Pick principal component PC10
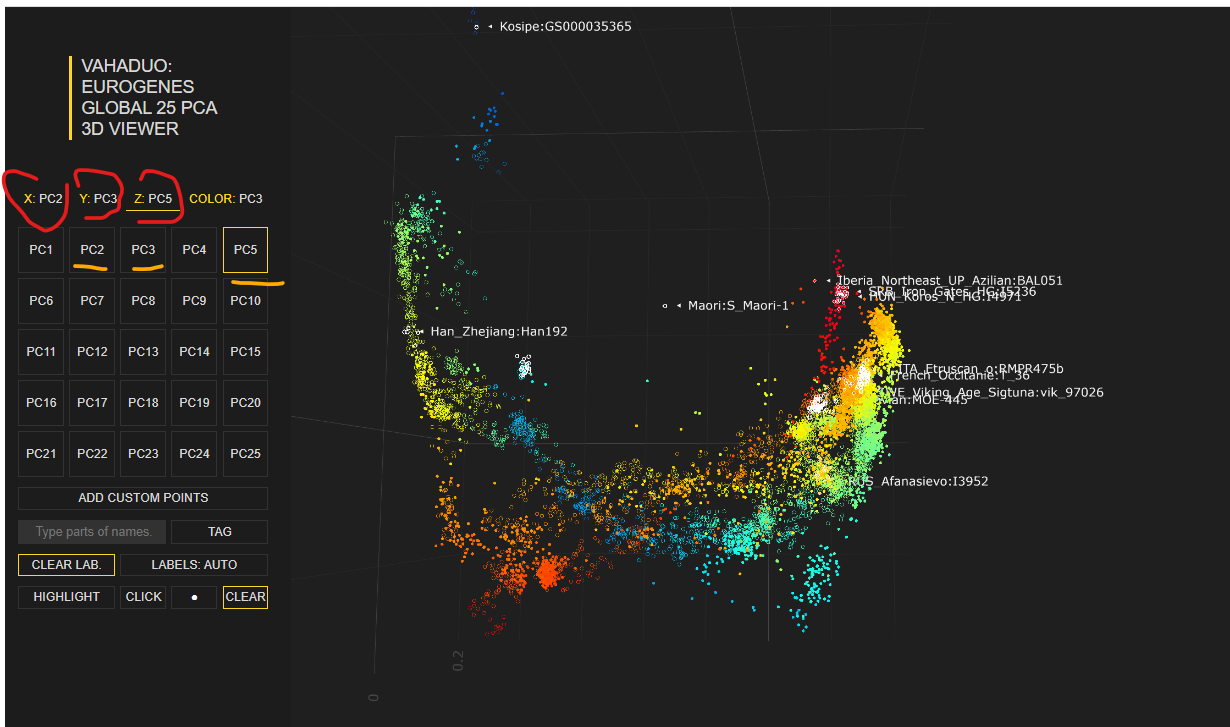This screenshot has width=1230, height=727. coord(245,301)
